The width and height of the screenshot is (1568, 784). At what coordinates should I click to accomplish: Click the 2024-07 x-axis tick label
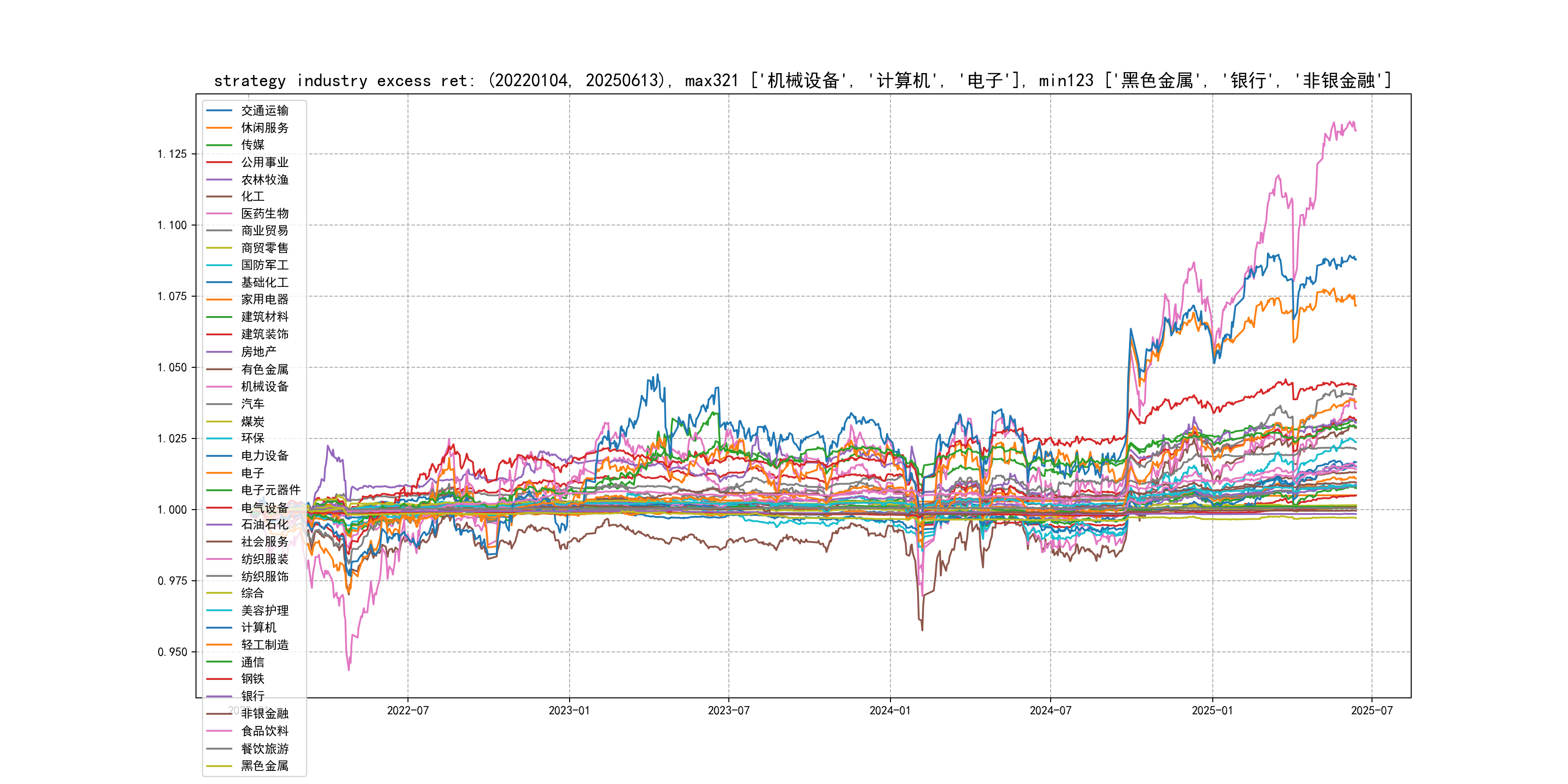(x=1050, y=711)
